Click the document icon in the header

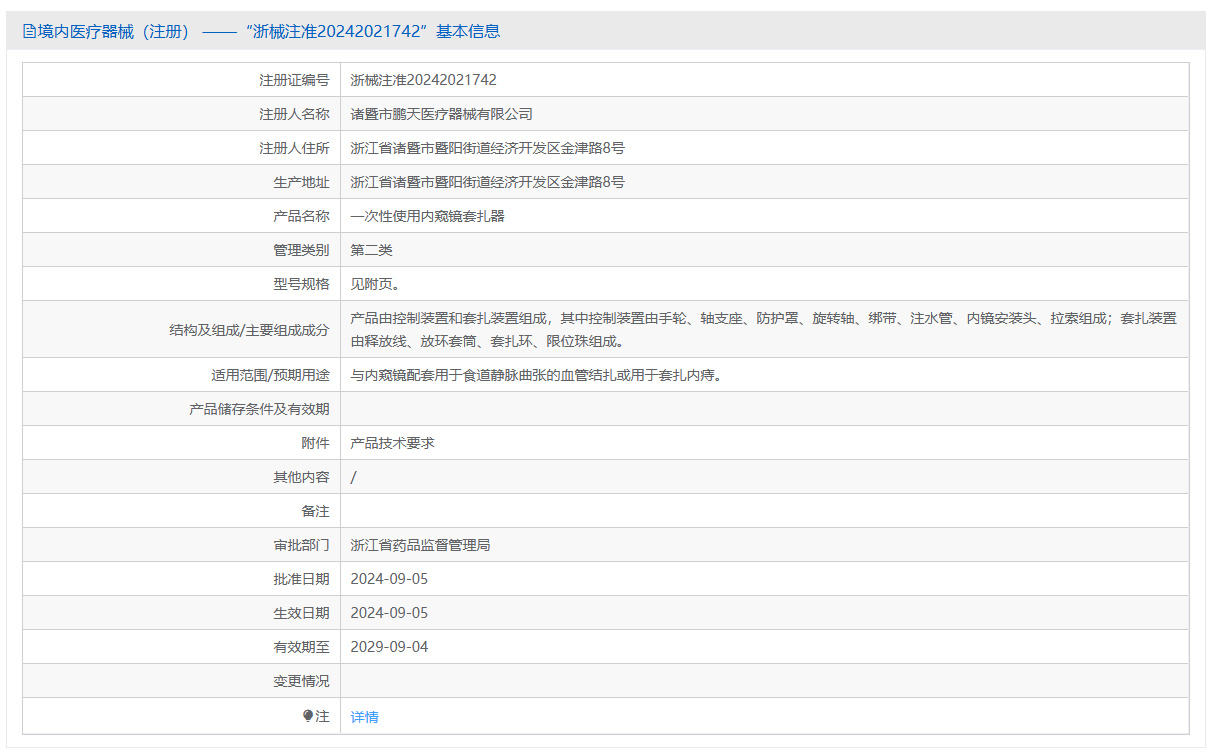coord(28,32)
